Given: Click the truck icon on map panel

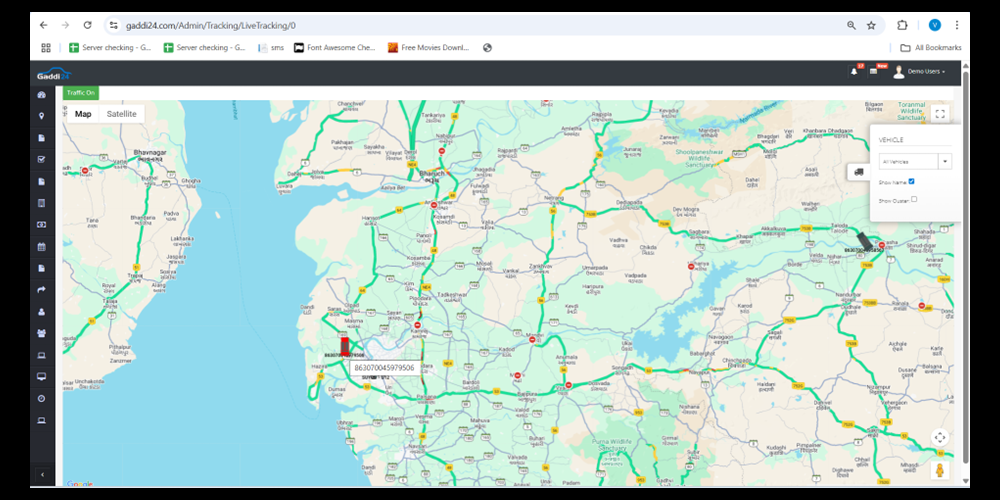Looking at the screenshot, I should [858, 172].
